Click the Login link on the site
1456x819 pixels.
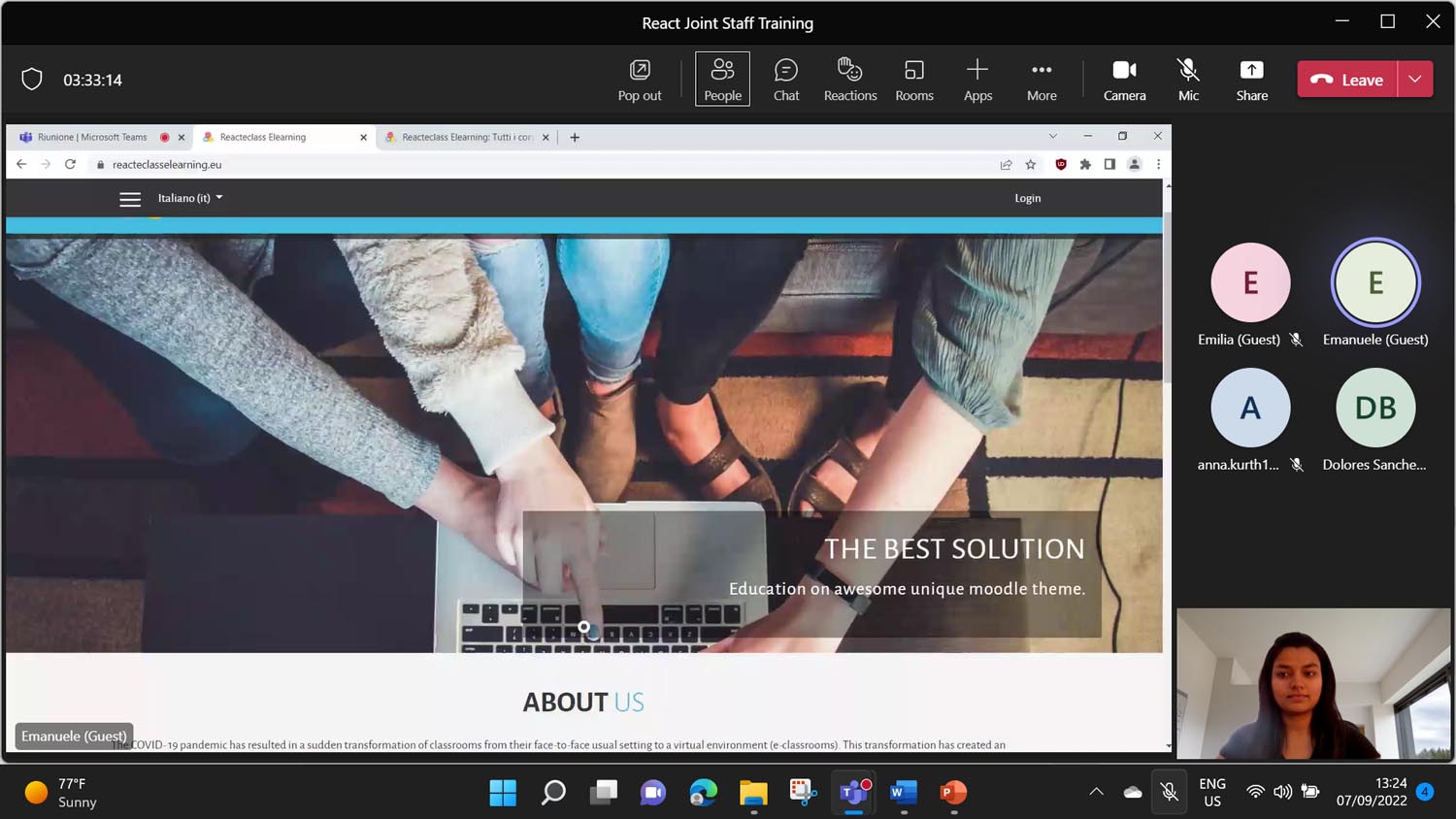click(x=1028, y=198)
